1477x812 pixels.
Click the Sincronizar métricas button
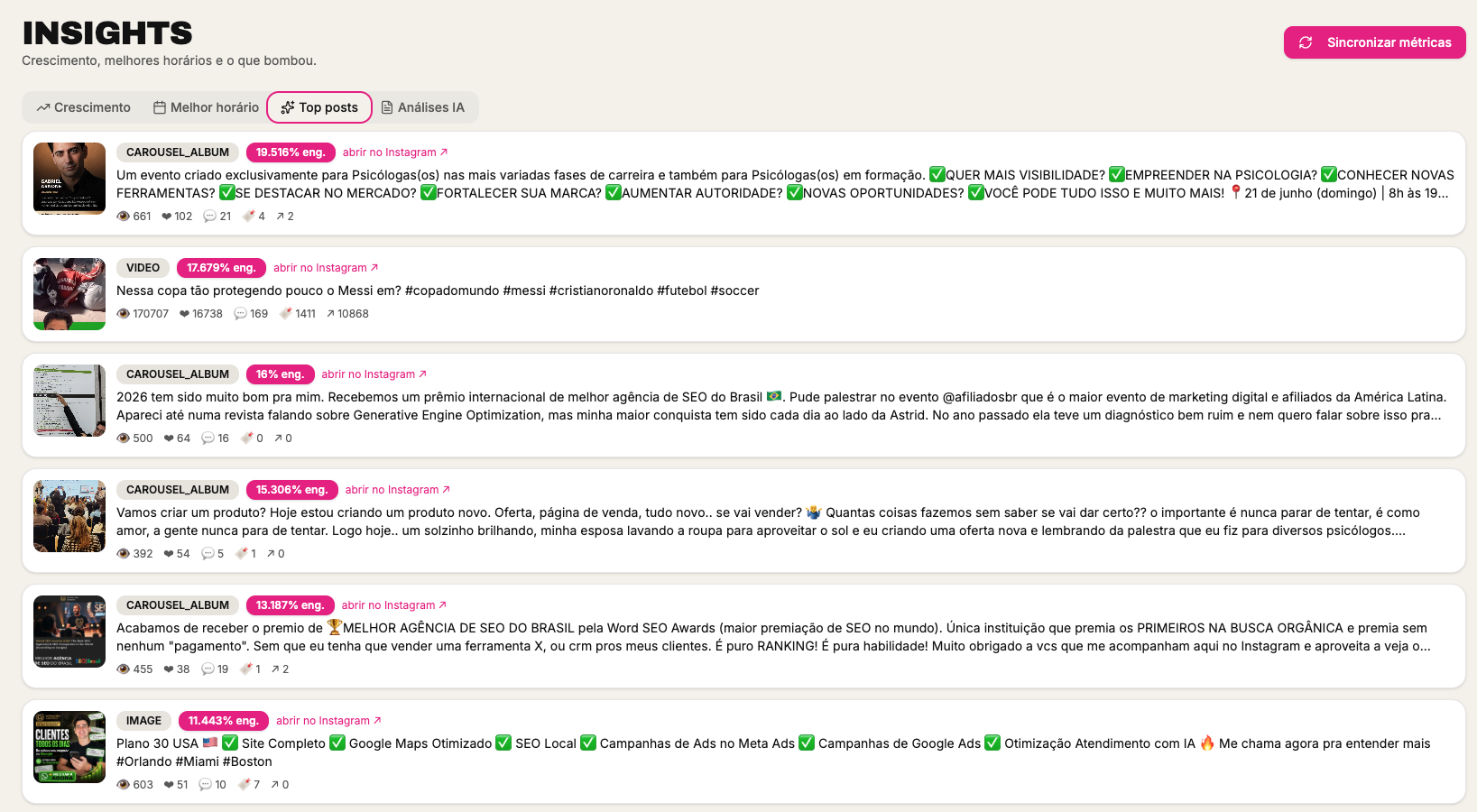click(1374, 42)
